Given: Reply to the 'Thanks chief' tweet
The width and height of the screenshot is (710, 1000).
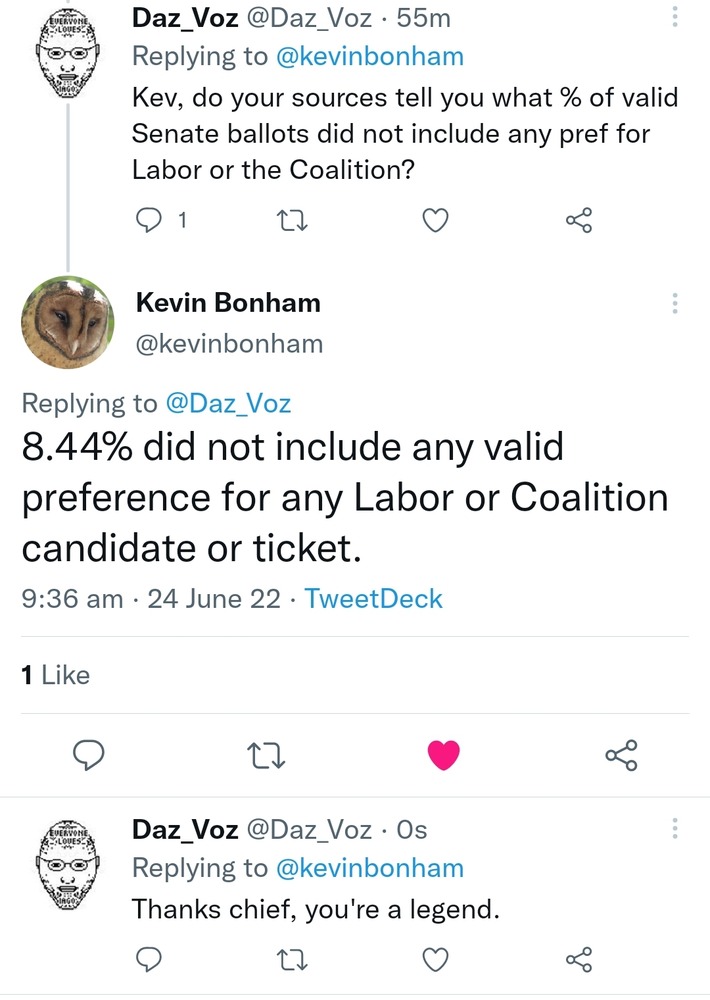Looking at the screenshot, I should (148, 960).
